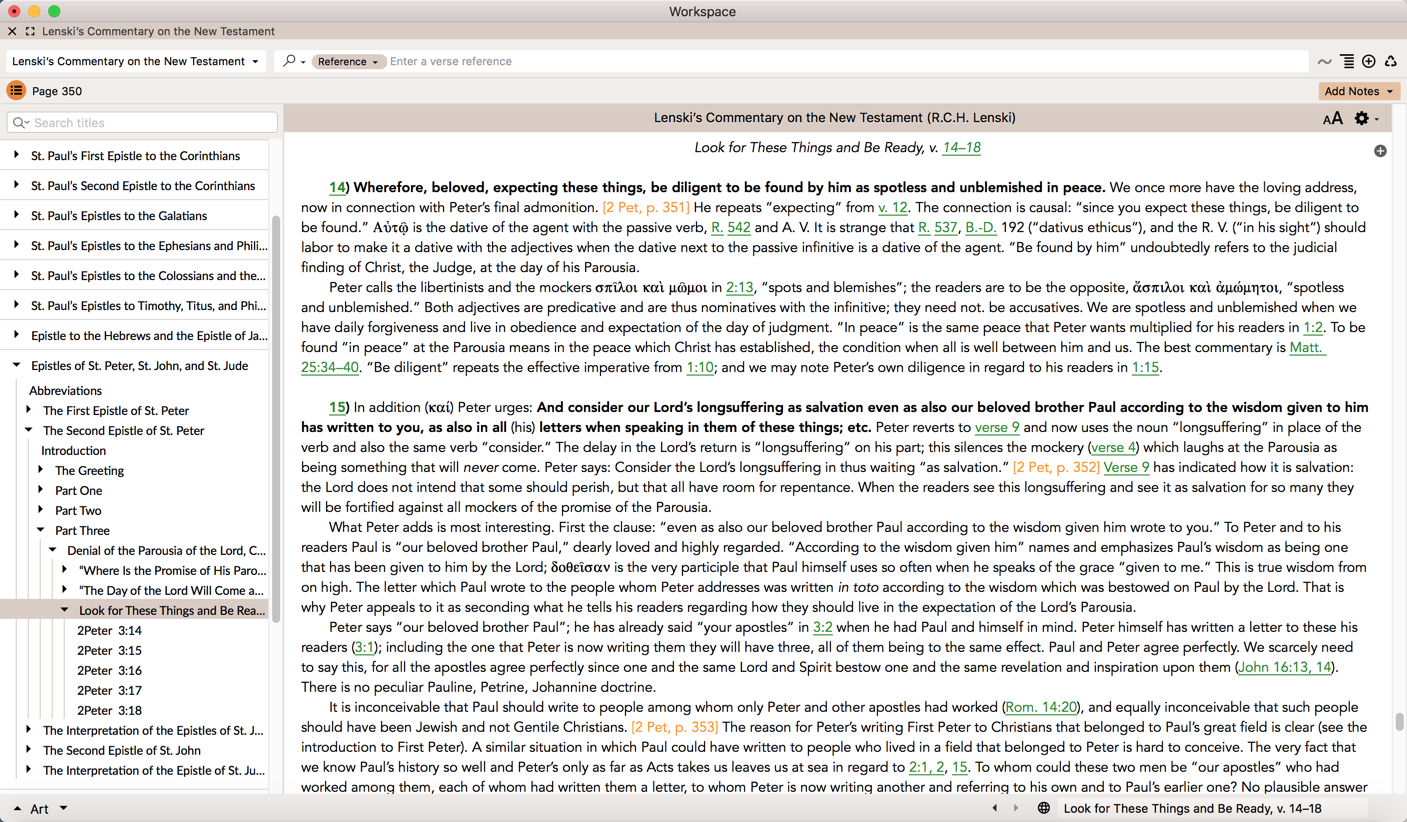
Task: Expand The First Epistle of St. Peter
Action: 29,410
